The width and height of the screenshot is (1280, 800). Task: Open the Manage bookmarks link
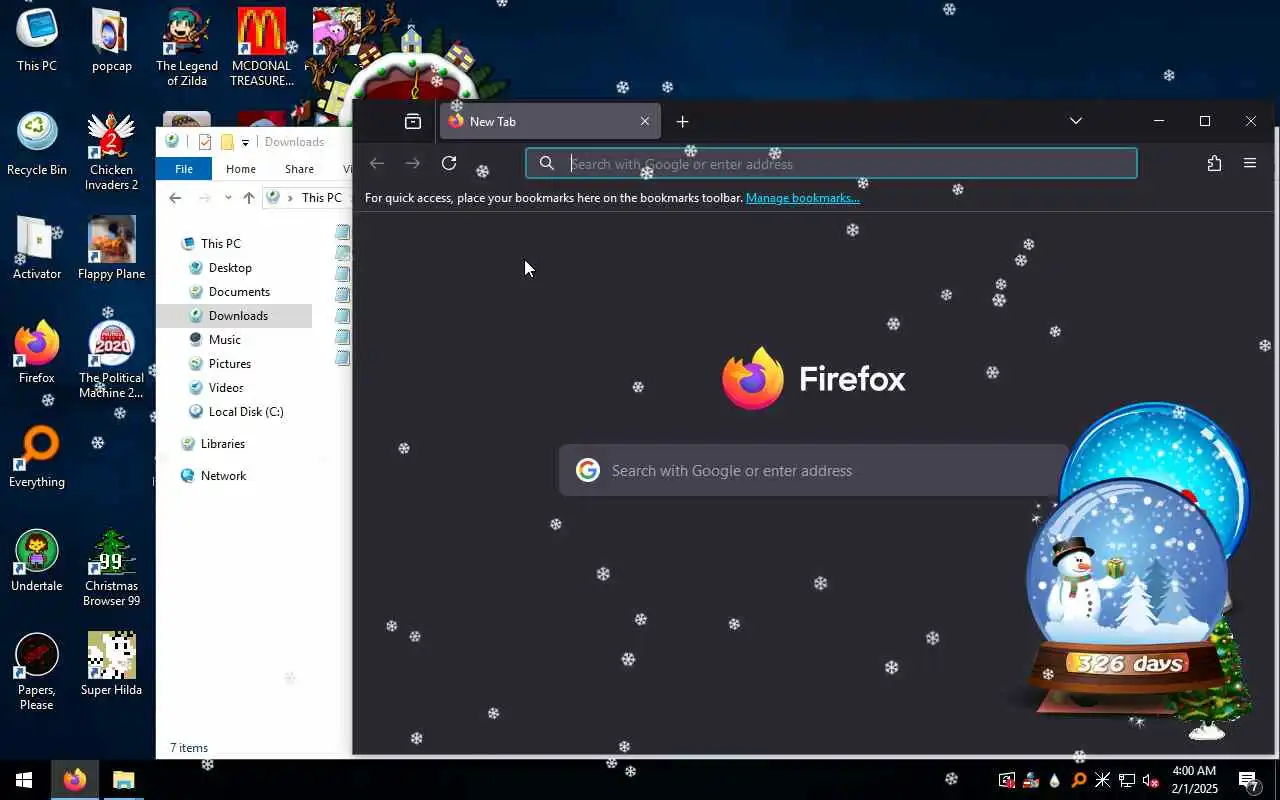click(x=803, y=198)
